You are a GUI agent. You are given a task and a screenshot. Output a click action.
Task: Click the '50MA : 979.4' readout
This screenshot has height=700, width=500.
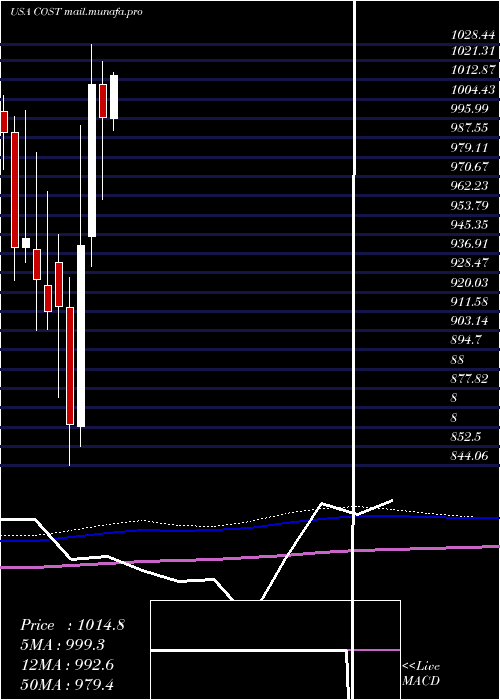click(x=69, y=684)
